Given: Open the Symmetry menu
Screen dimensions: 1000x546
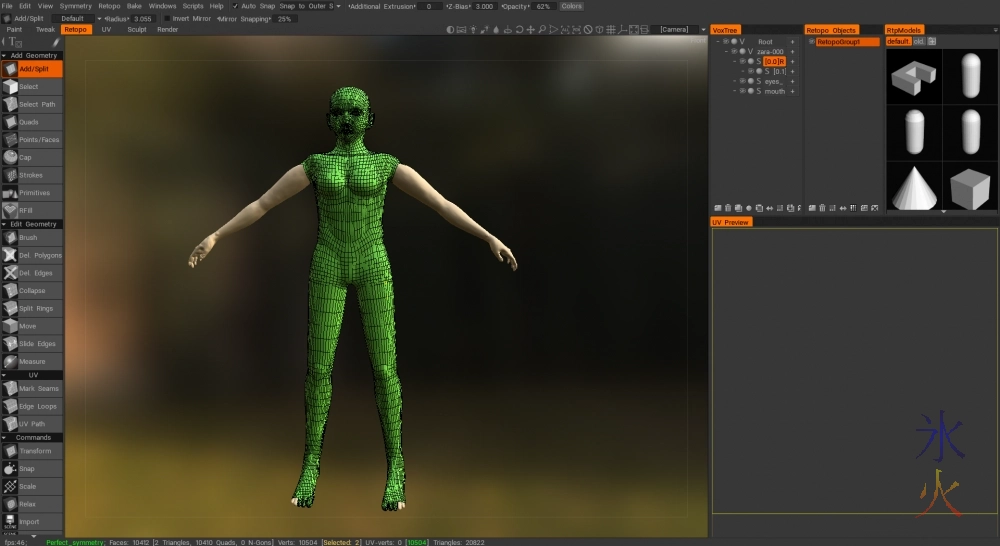Looking at the screenshot, I should 75,6.
